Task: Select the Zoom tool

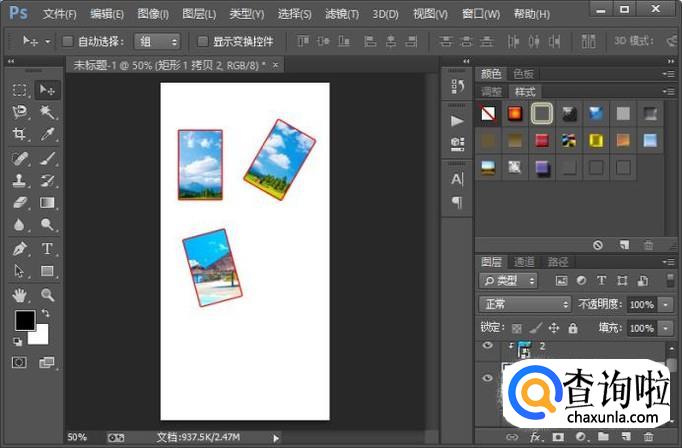Action: [47, 294]
